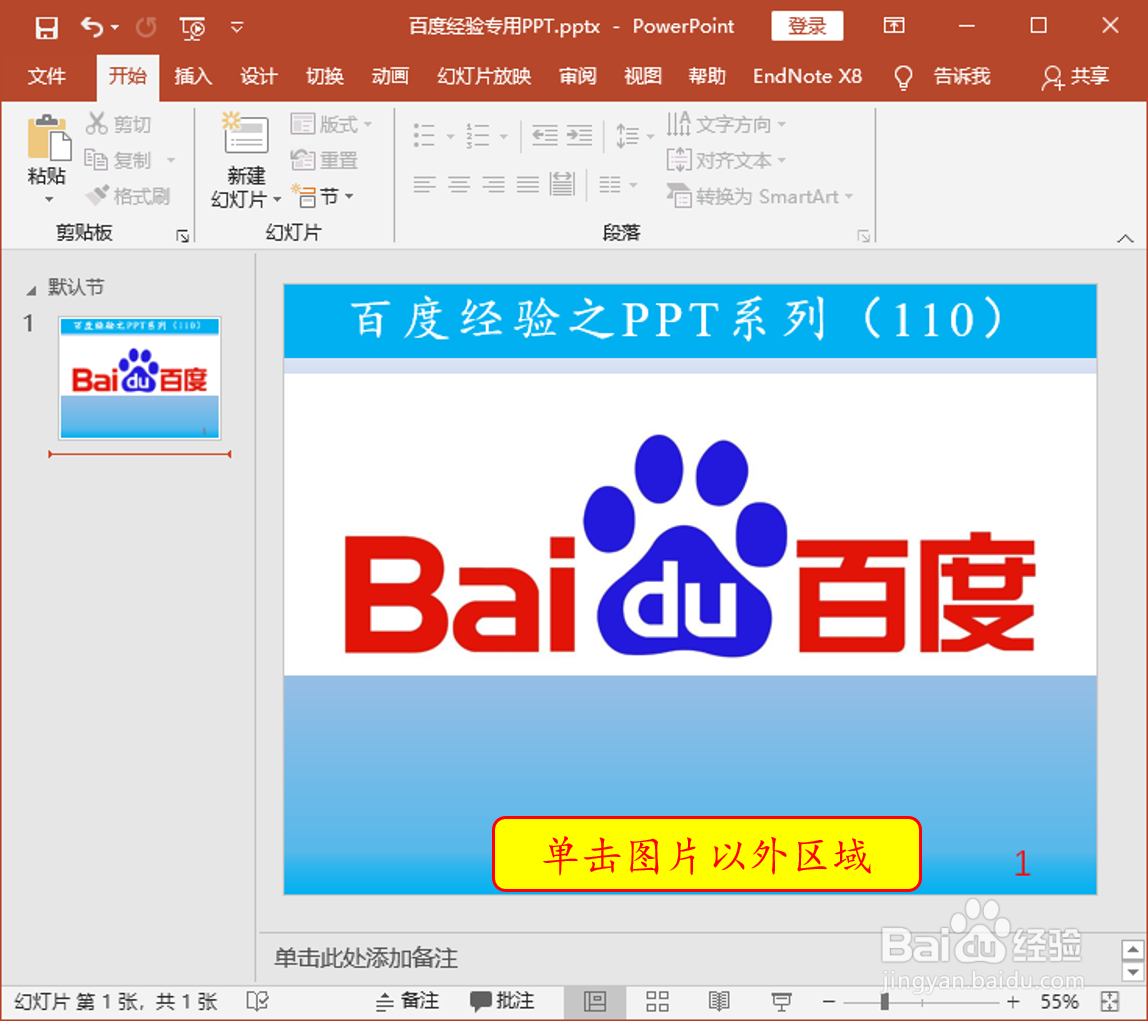
Task: Open the 文字方向 dropdown
Action: tap(726, 124)
